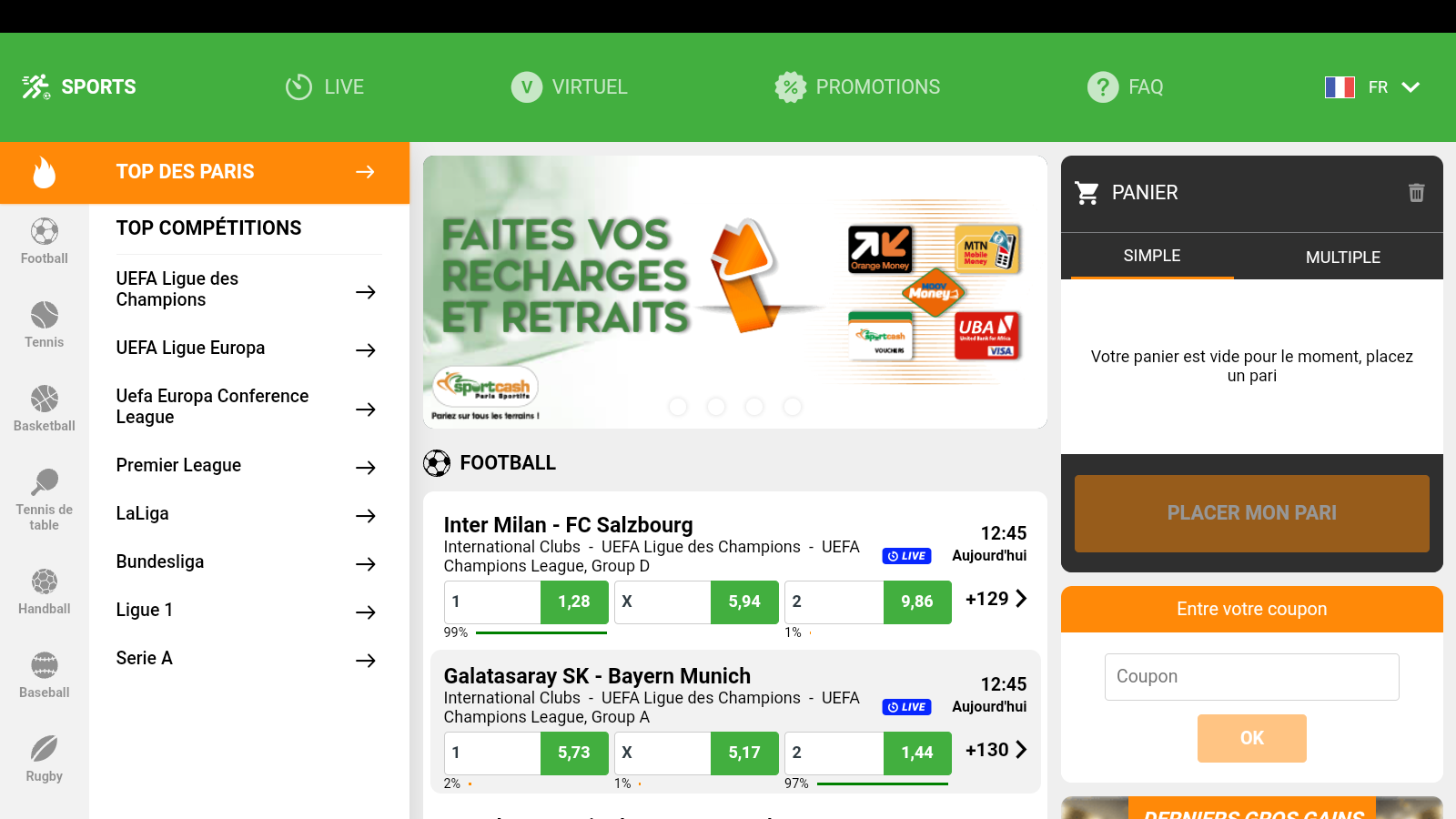Screen dimensions: 1456x819
Task: Empty the panier with trash icon
Action: click(x=1416, y=193)
